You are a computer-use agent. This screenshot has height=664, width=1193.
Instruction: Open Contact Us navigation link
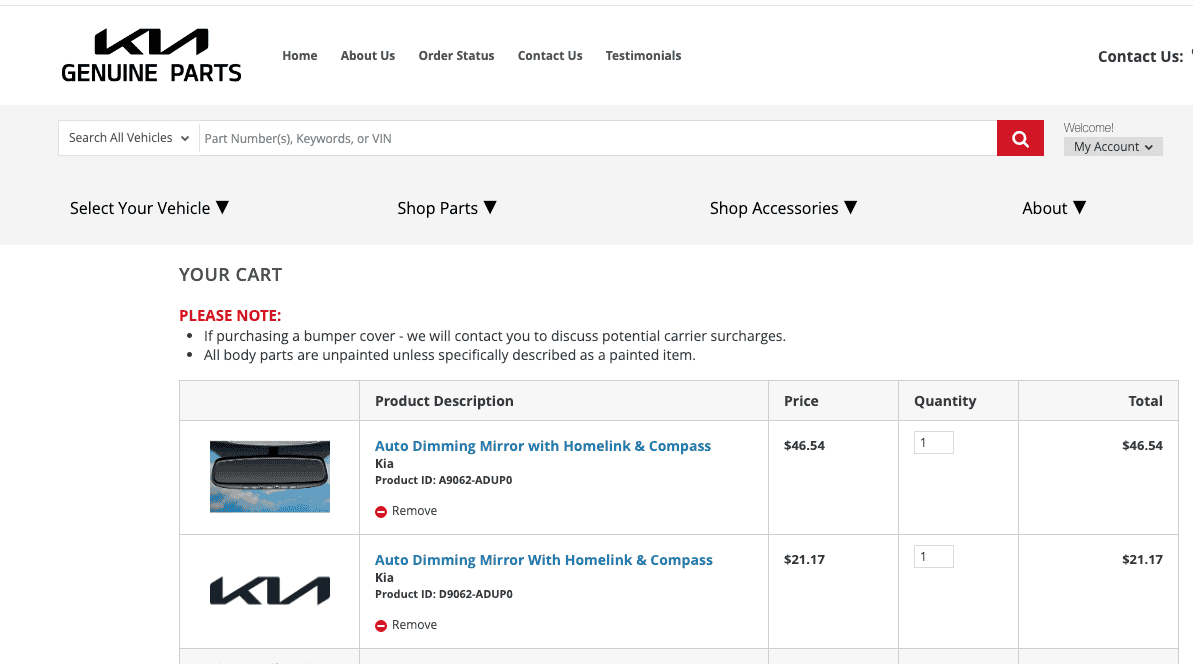coord(550,56)
